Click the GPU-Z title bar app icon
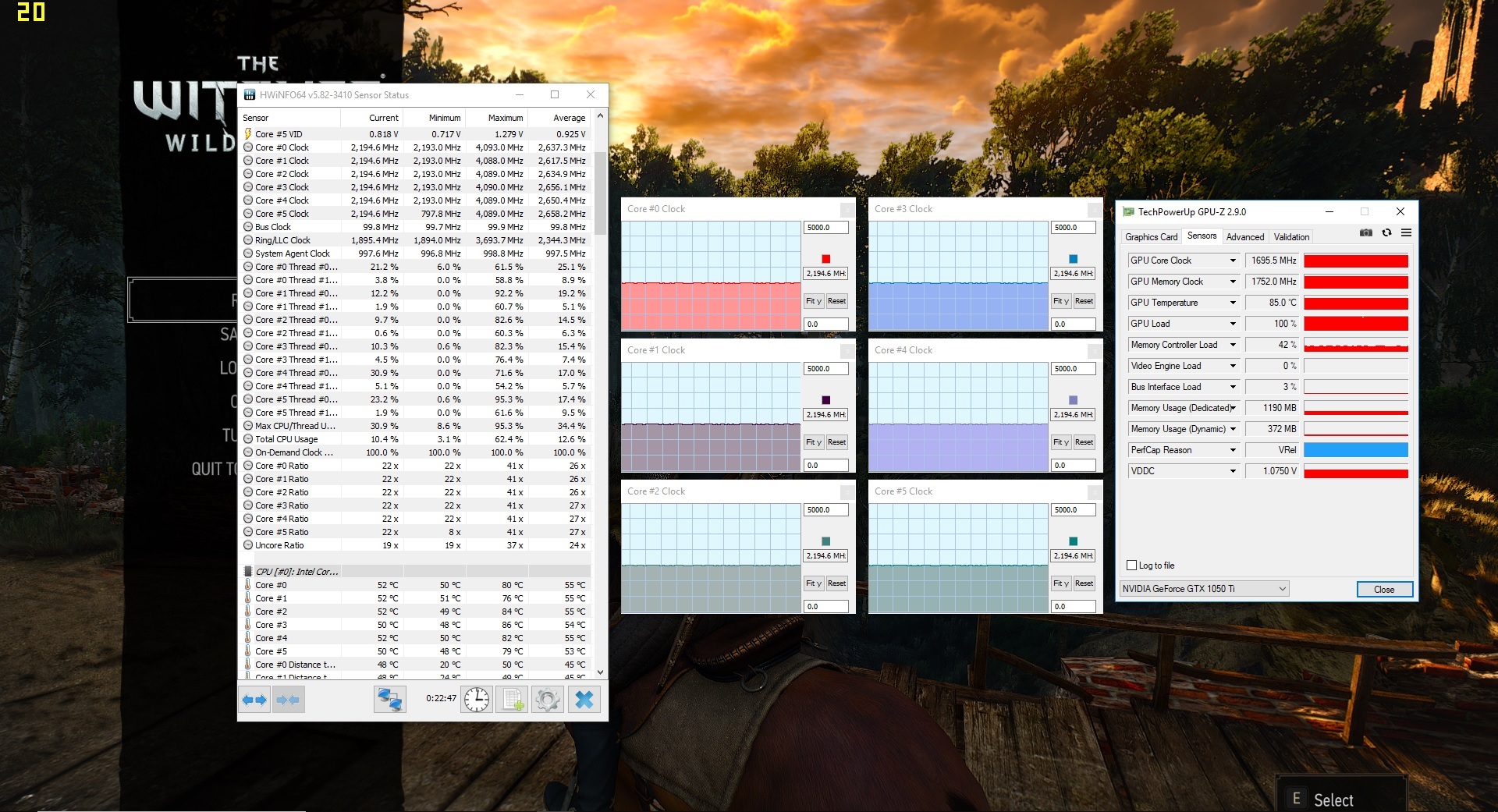Image resolution: width=1498 pixels, height=812 pixels. pyautogui.click(x=1128, y=211)
